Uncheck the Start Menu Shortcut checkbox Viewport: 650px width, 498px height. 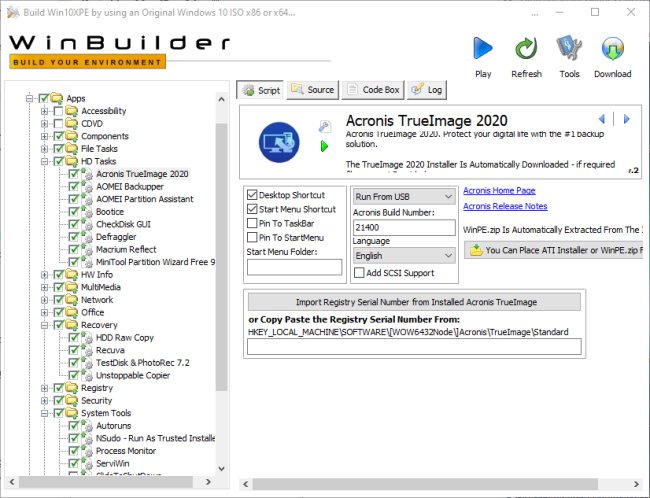tap(252, 209)
